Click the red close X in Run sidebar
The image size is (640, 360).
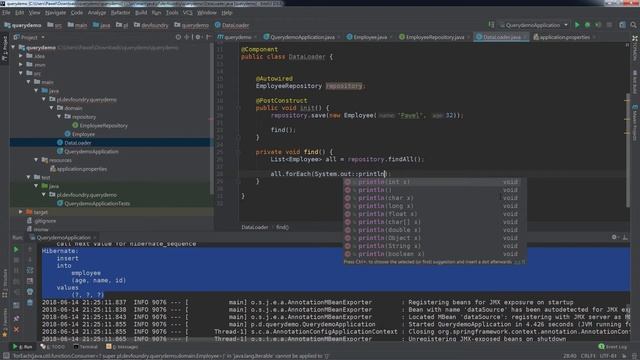(16, 329)
